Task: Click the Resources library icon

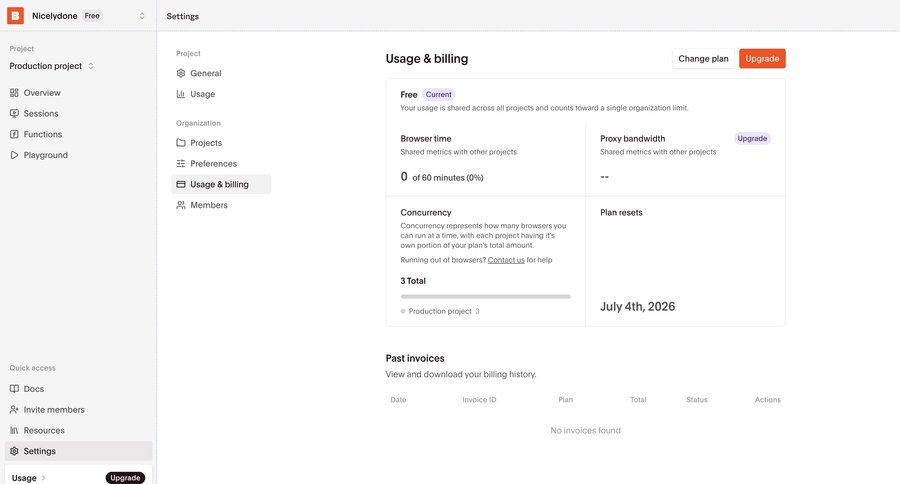Action: click(x=14, y=430)
